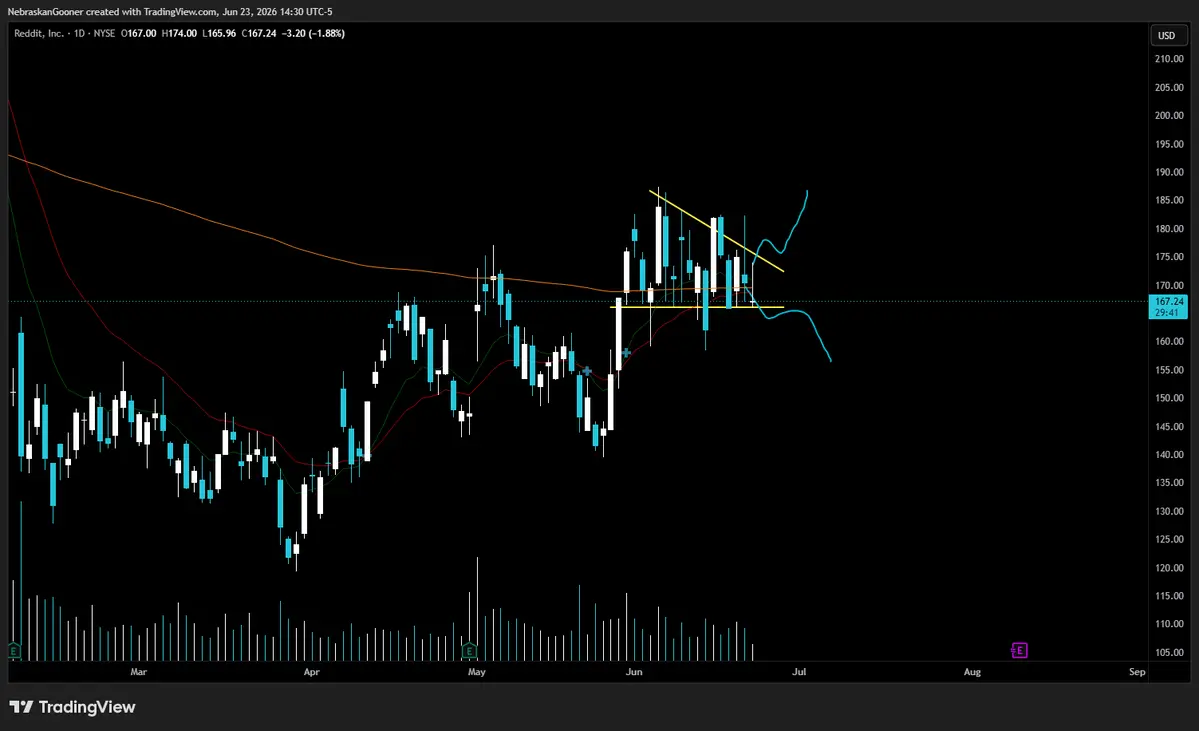
Task: Click the 1D interval label in the chart legend
Action: 80,34
